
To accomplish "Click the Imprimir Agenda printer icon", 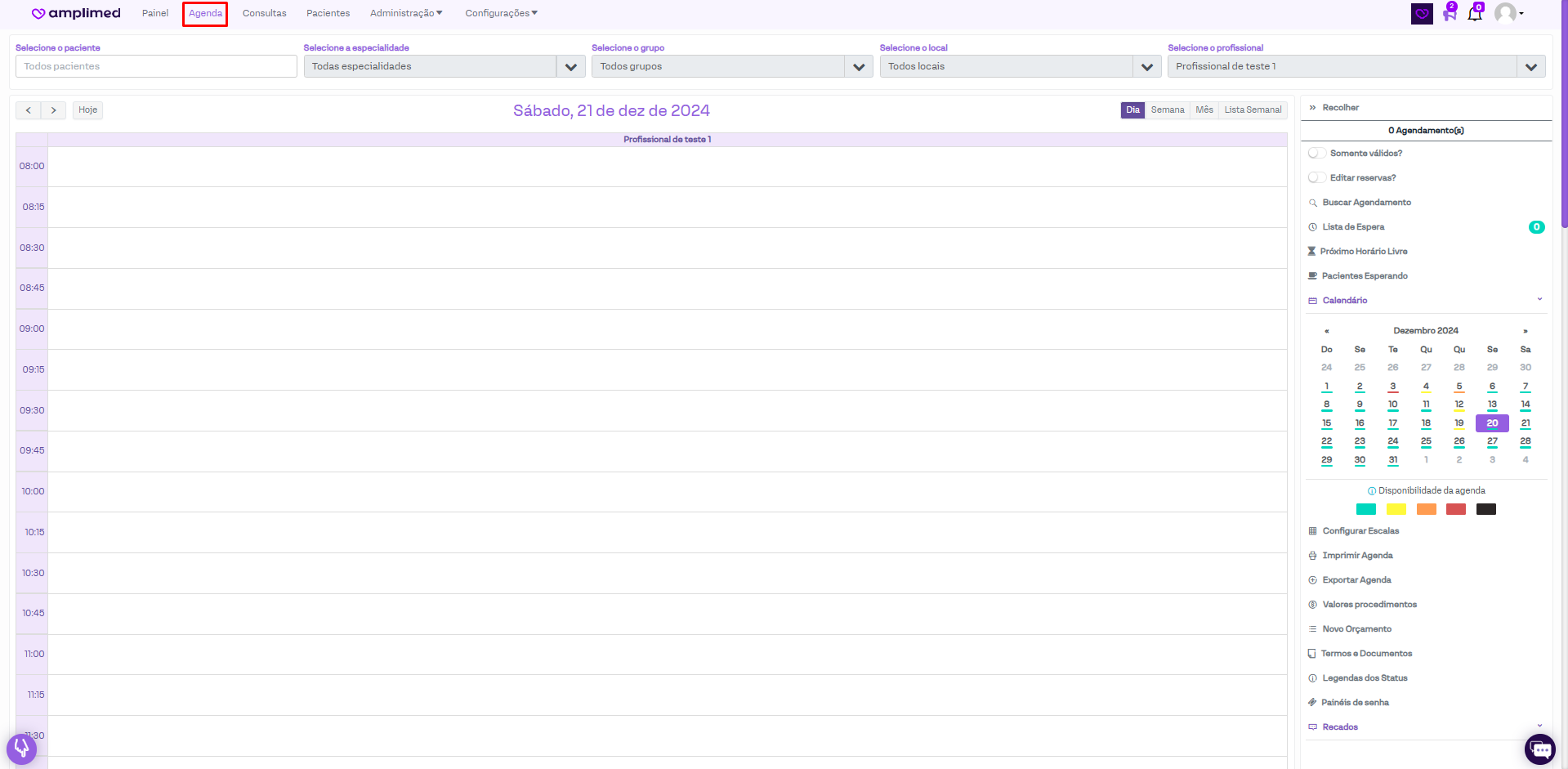I will [x=1313, y=556].
